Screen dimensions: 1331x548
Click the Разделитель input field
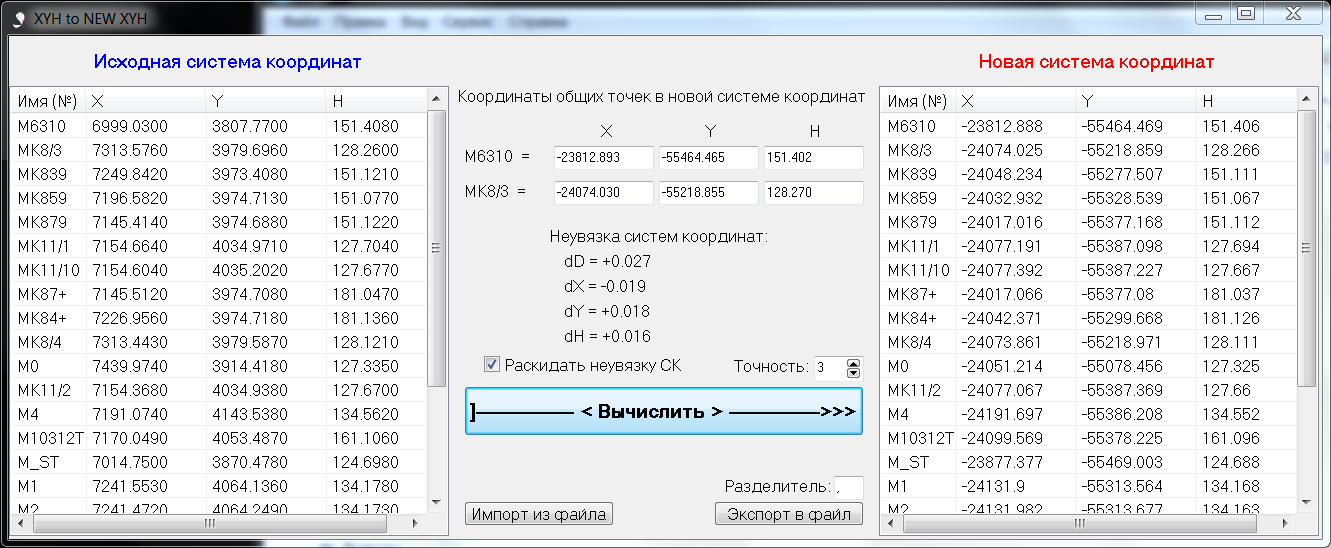(x=847, y=486)
